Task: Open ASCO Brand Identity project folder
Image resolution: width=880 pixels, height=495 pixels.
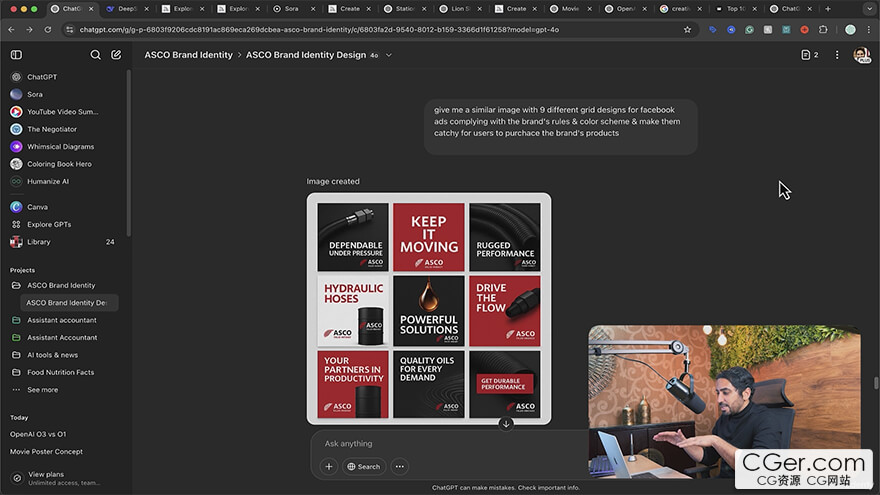Action: pos(62,285)
